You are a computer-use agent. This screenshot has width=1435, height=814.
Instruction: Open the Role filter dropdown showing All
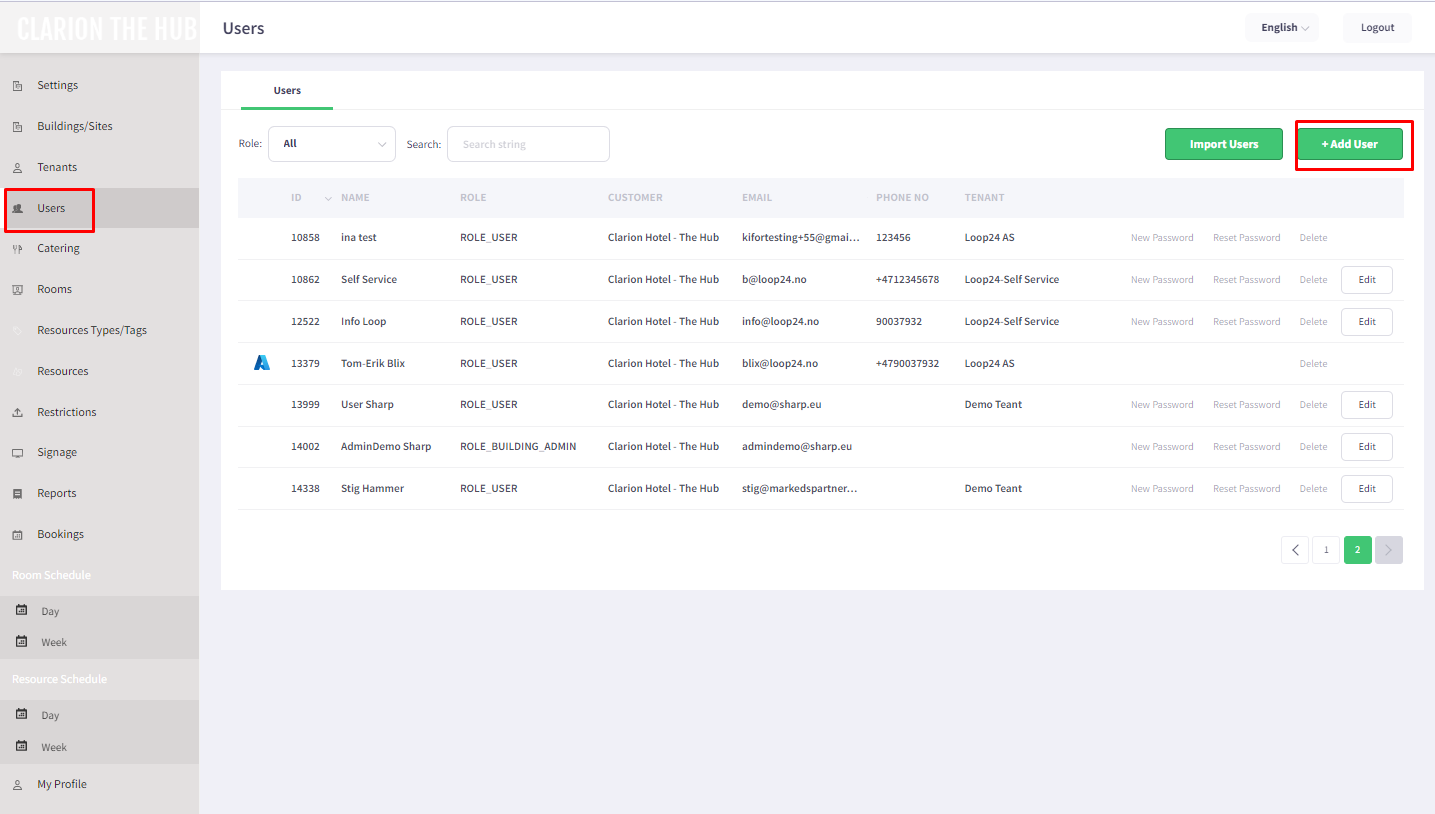[331, 143]
